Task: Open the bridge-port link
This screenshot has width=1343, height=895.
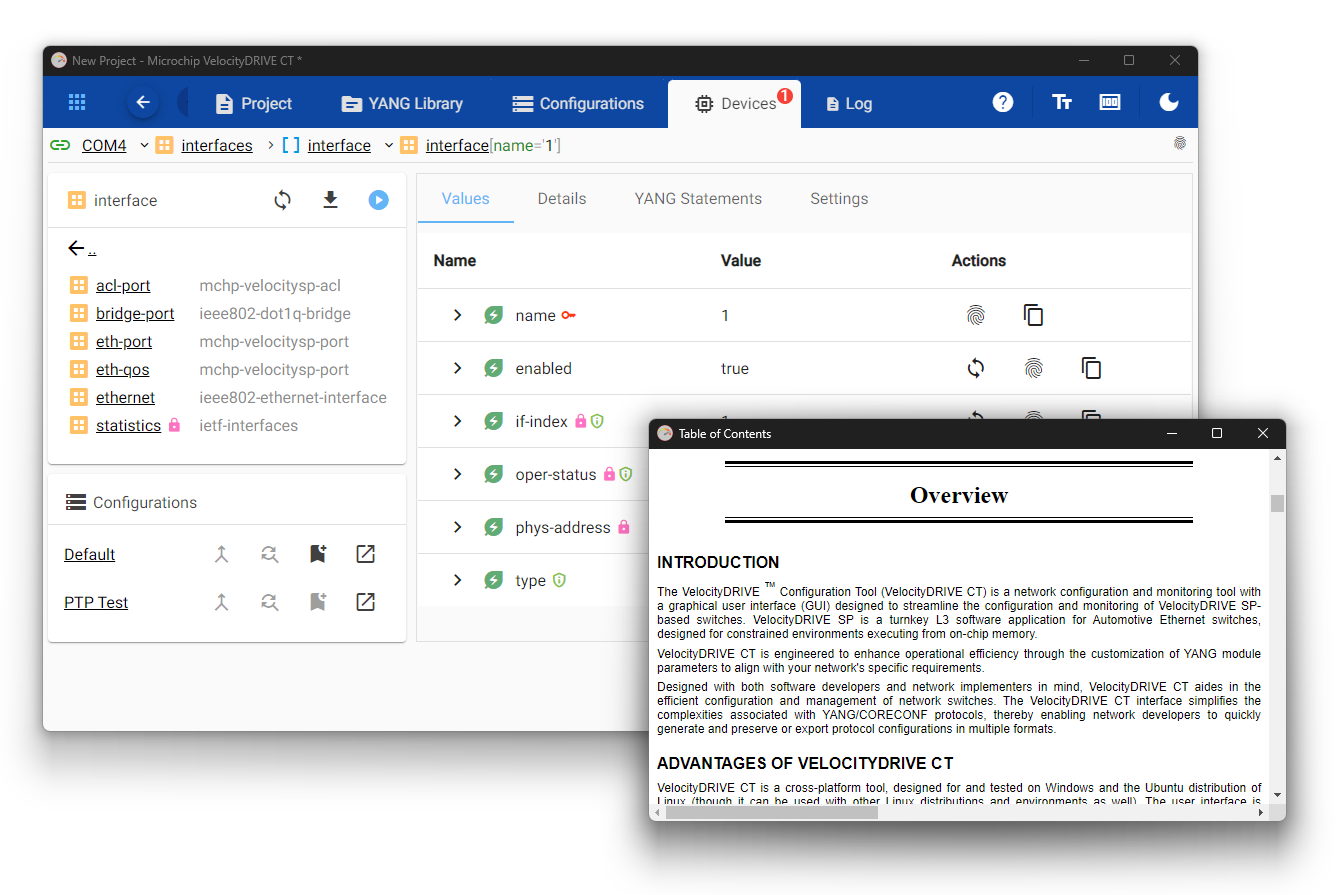Action: coord(135,314)
